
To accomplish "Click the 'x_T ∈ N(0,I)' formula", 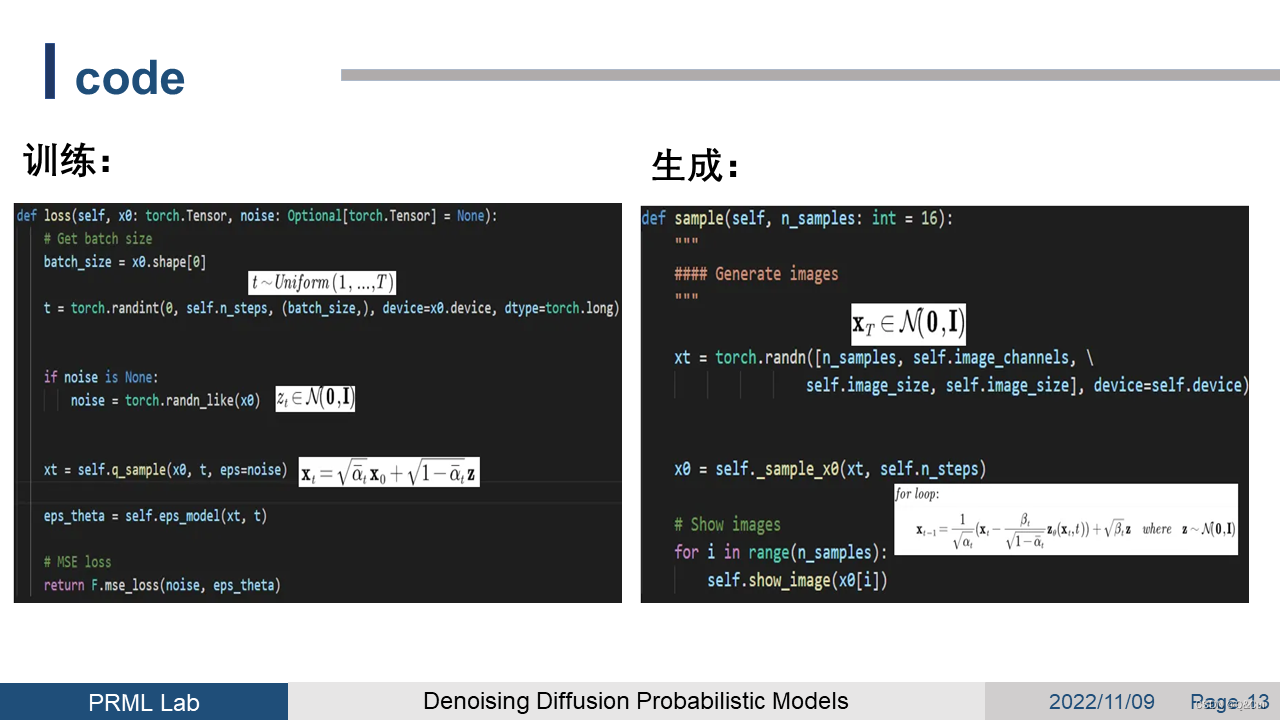I will (x=908, y=324).
